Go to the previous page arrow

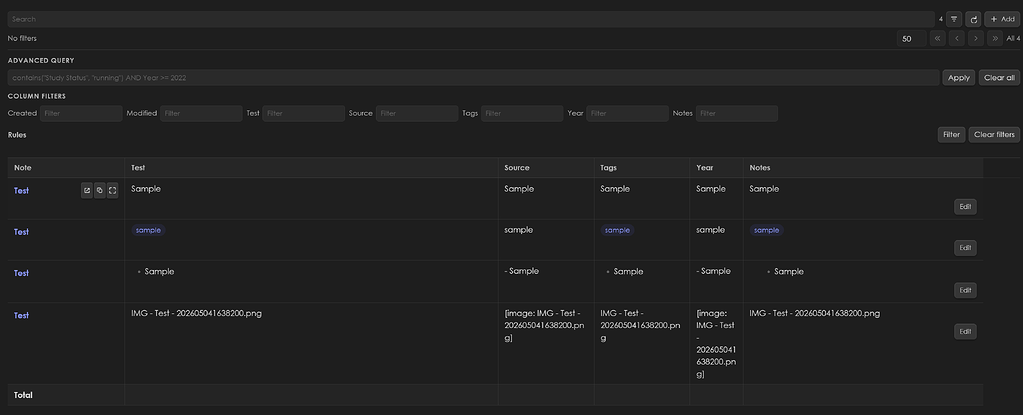[956, 38]
